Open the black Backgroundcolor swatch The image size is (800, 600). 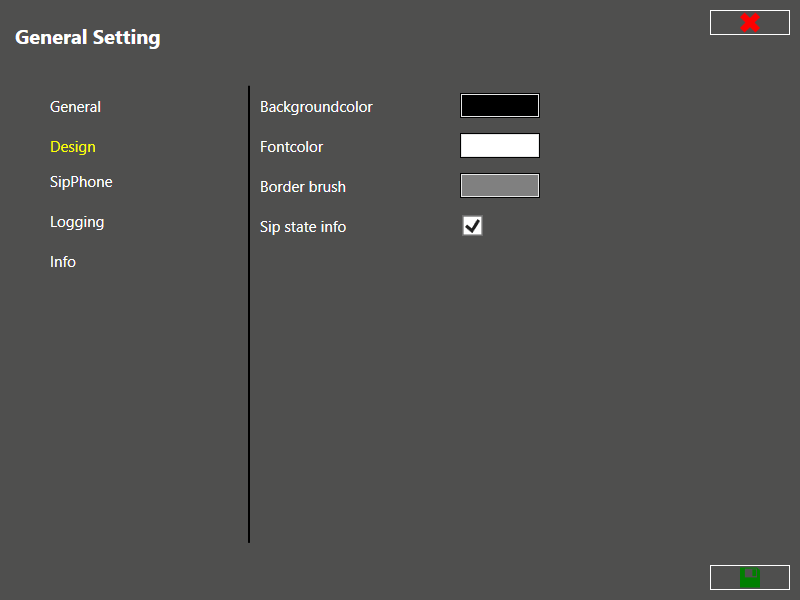(499, 106)
